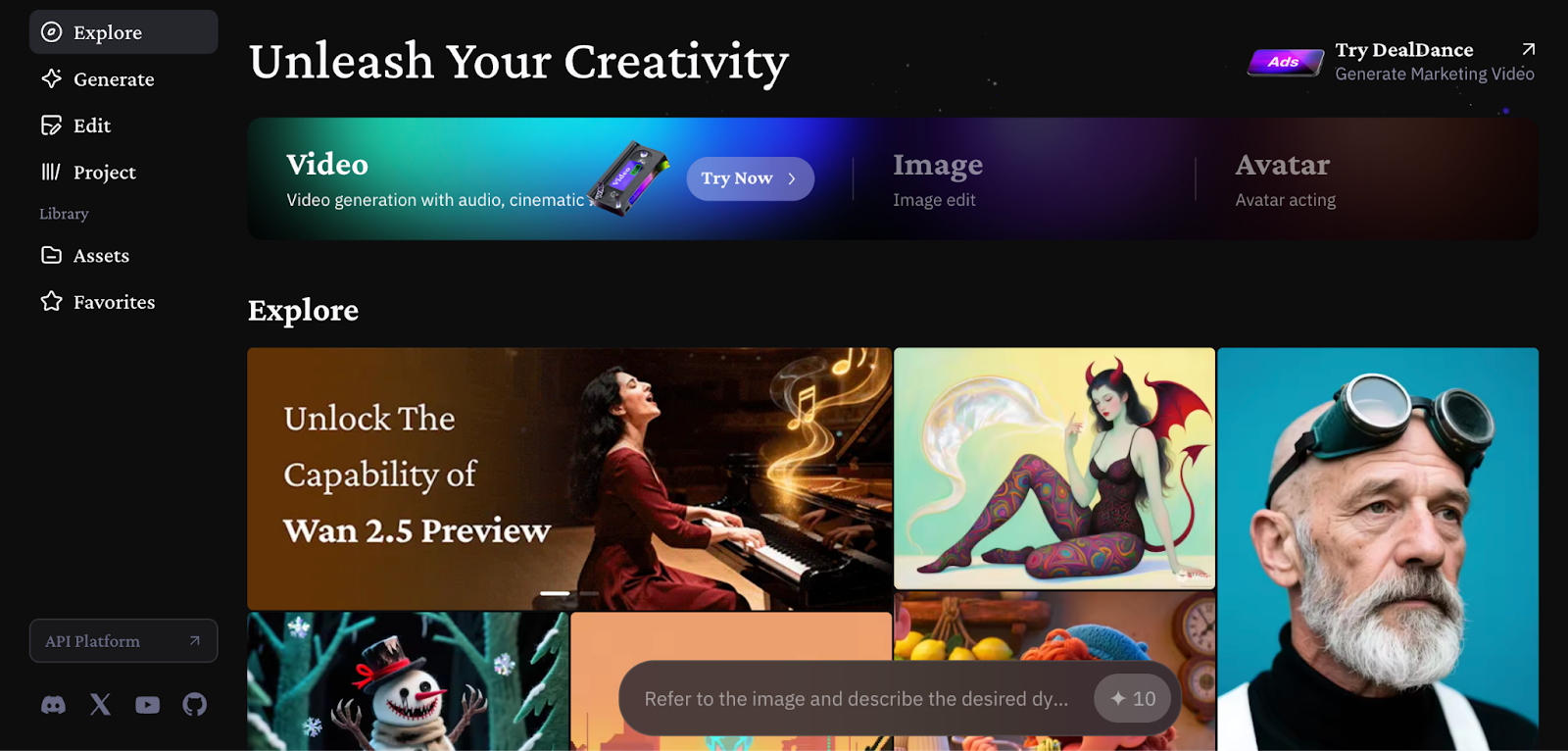This screenshot has height=751, width=1568.
Task: Open the YouTube icon link
Action: (x=147, y=704)
